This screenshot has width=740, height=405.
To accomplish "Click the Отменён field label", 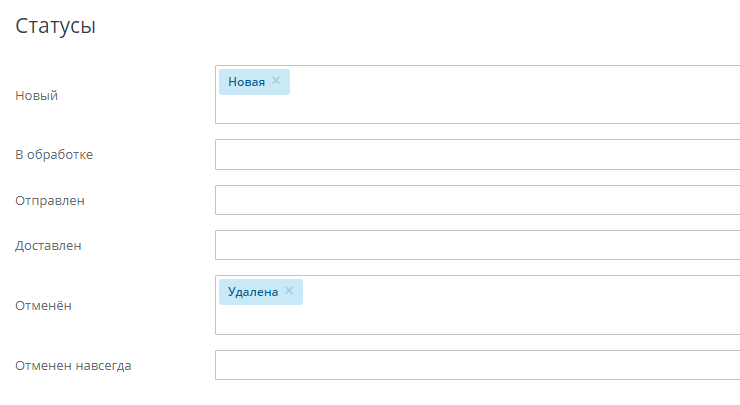I will [x=43, y=305].
